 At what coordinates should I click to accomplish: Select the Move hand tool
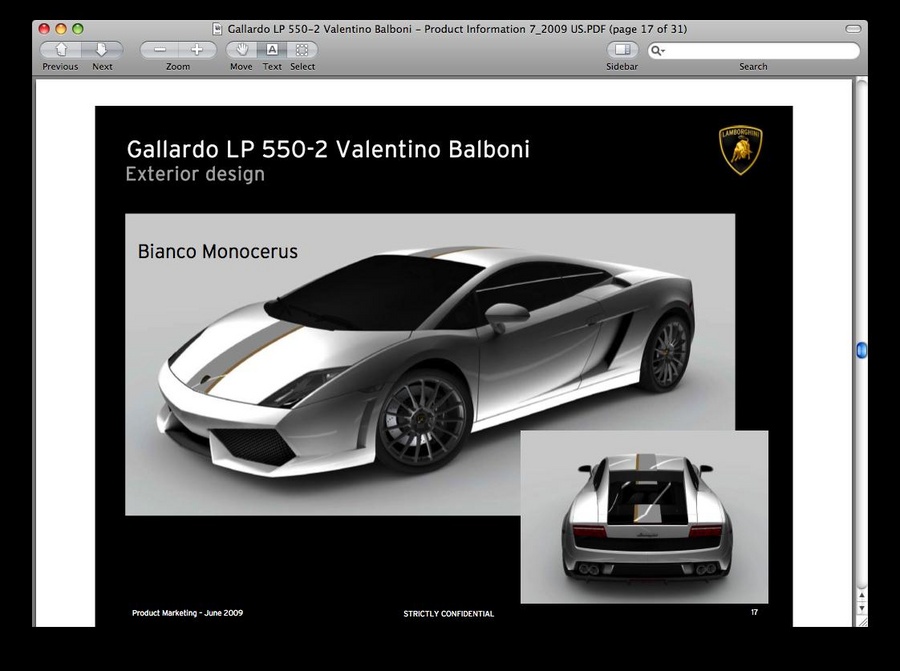(241, 50)
